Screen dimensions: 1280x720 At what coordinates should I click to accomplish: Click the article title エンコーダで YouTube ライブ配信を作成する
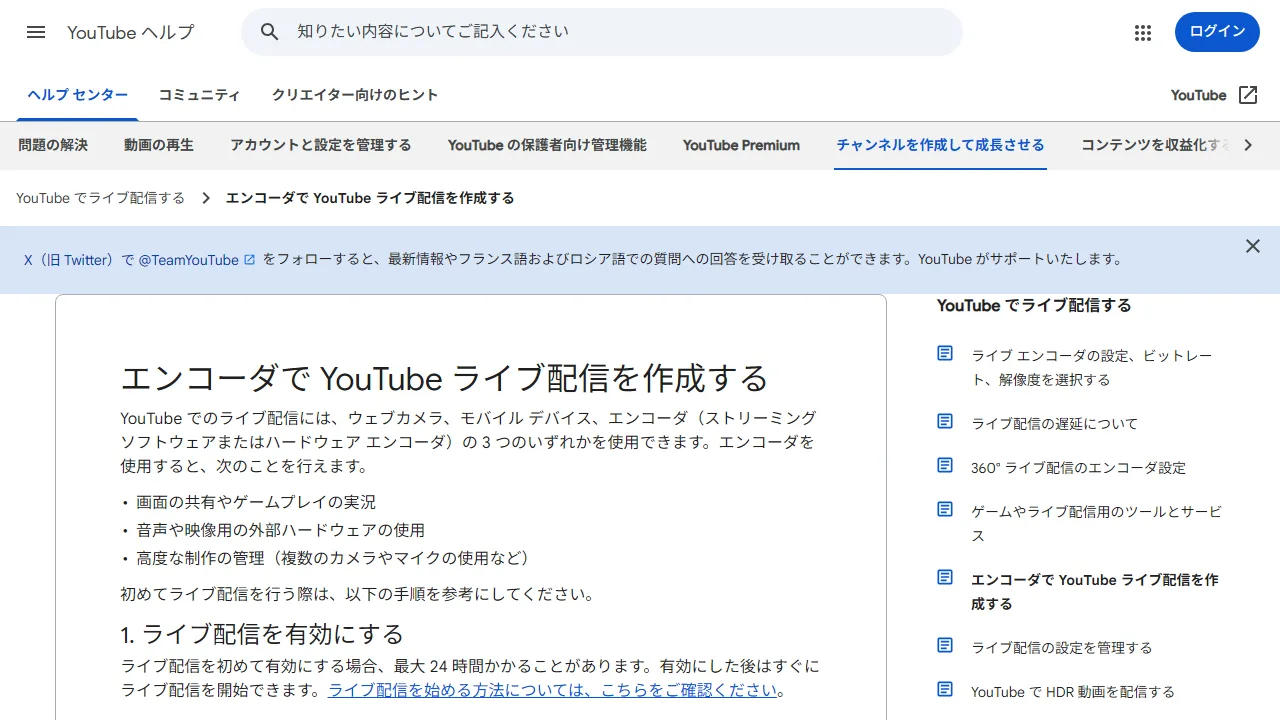[444, 378]
